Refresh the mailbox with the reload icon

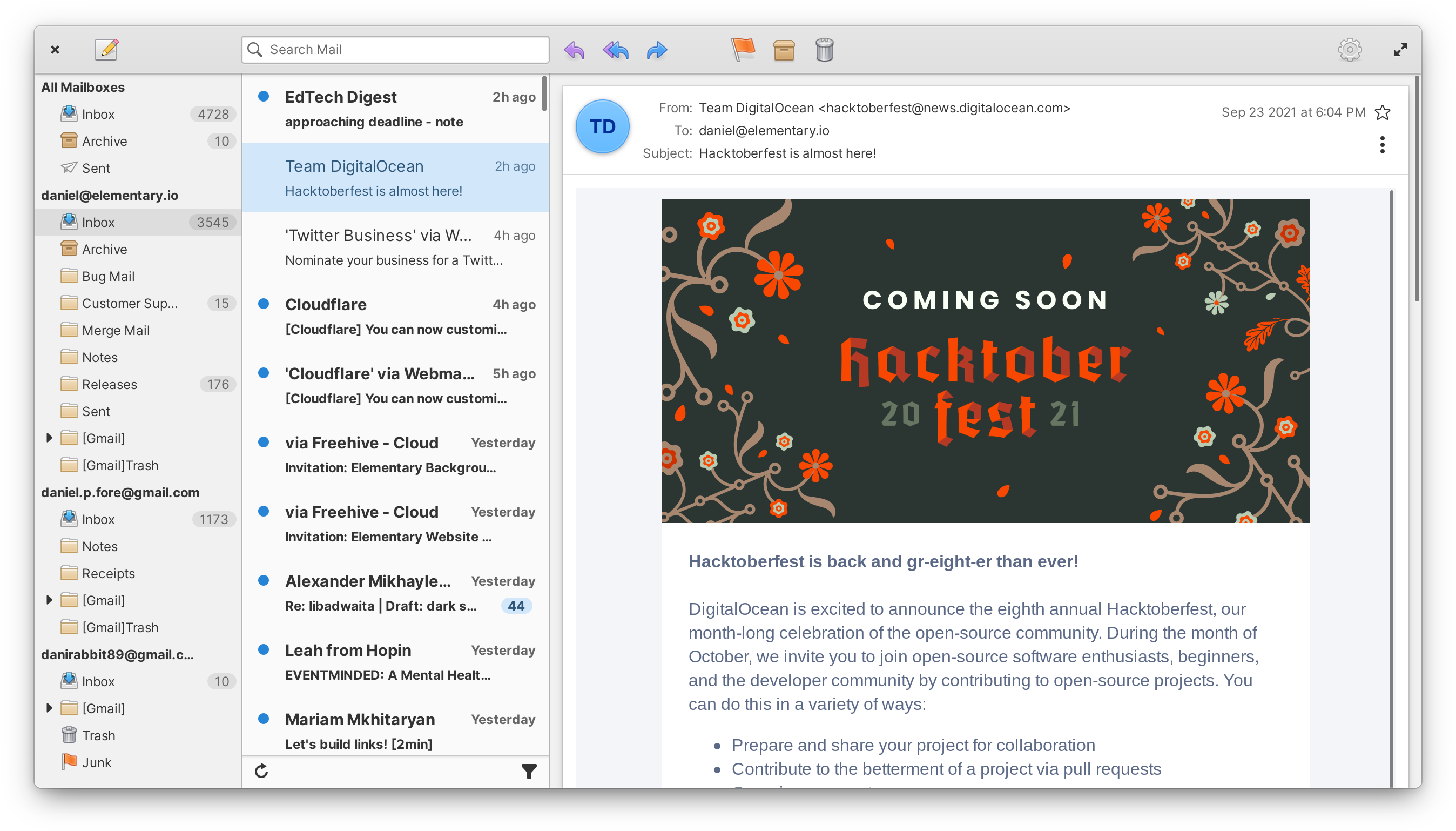pyautogui.click(x=261, y=771)
